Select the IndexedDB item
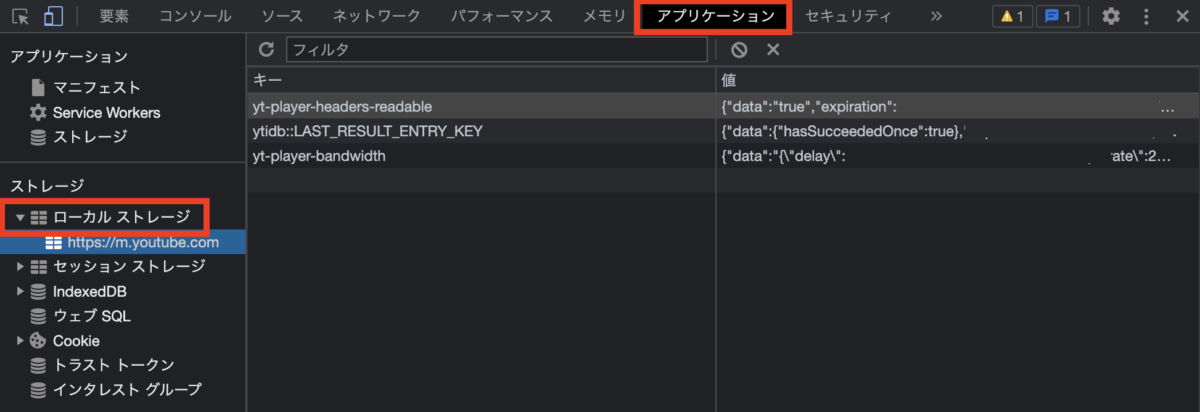 [x=89, y=291]
